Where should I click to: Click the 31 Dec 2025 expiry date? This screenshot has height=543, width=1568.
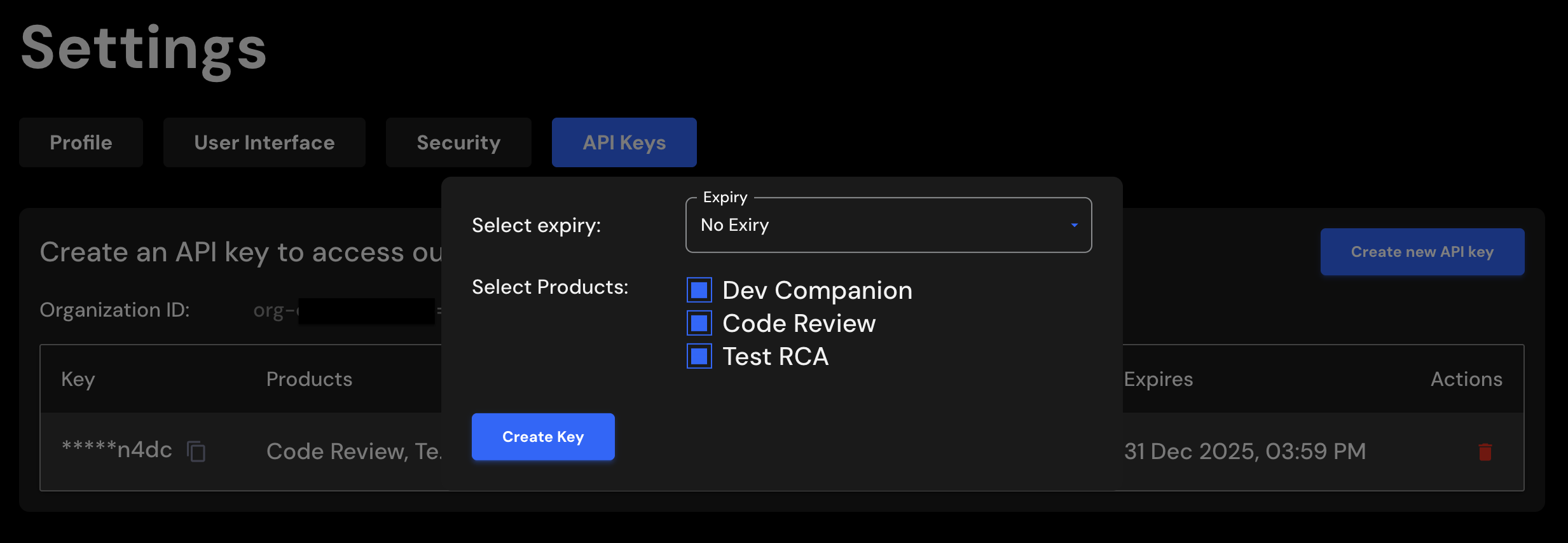tap(1245, 451)
